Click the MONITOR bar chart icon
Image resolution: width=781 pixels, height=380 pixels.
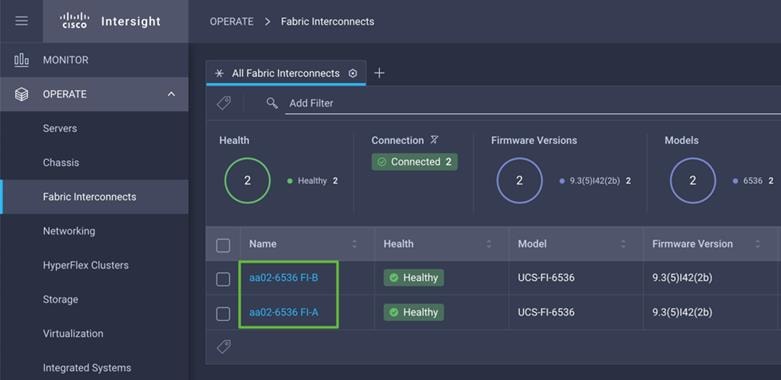click(21, 60)
